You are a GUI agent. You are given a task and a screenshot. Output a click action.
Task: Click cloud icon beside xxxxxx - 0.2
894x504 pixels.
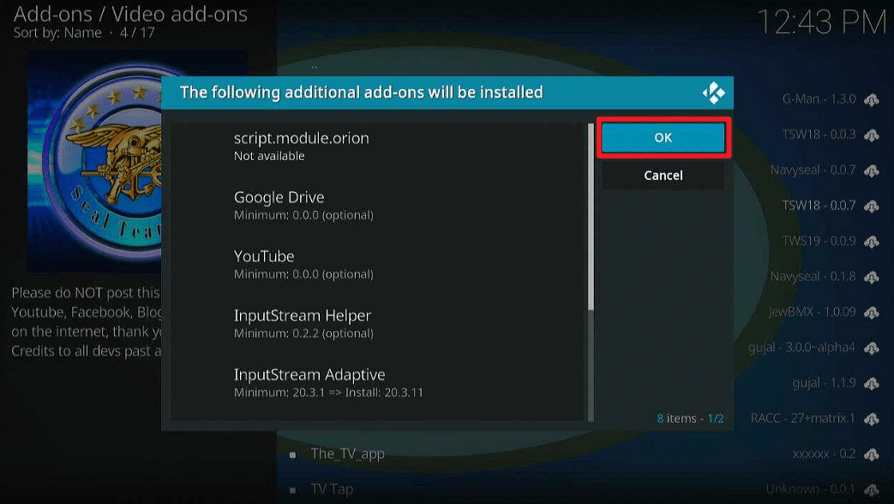point(871,454)
